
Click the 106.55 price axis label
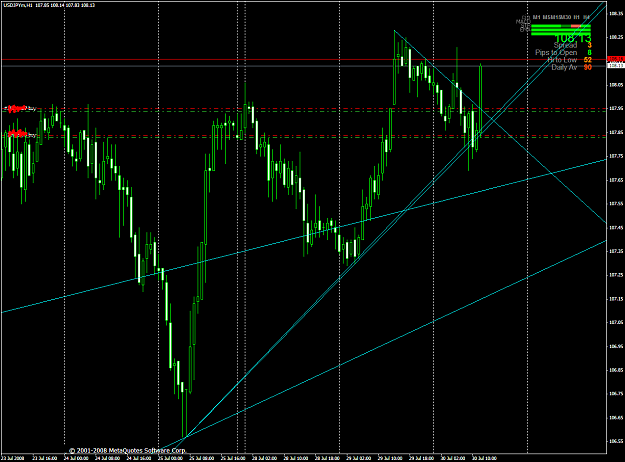coord(616,441)
